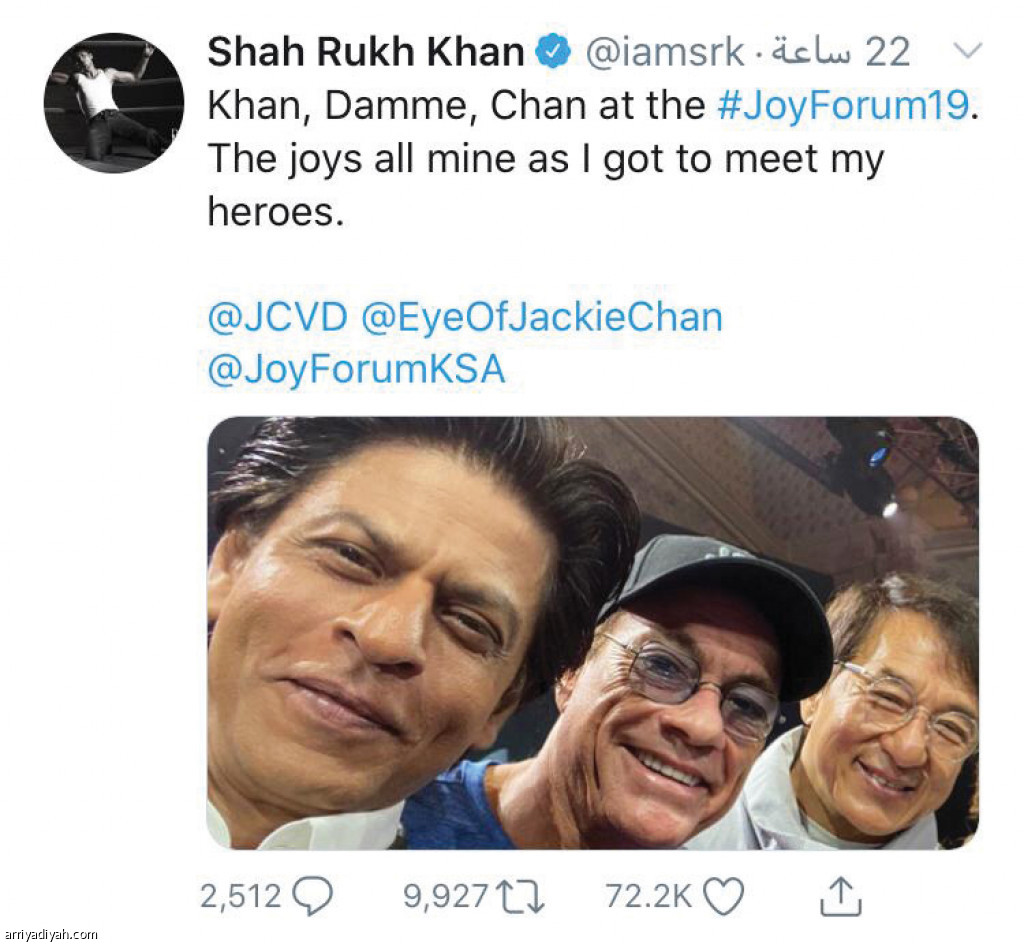
Task: Open the circular profile avatar
Action: click(x=113, y=103)
